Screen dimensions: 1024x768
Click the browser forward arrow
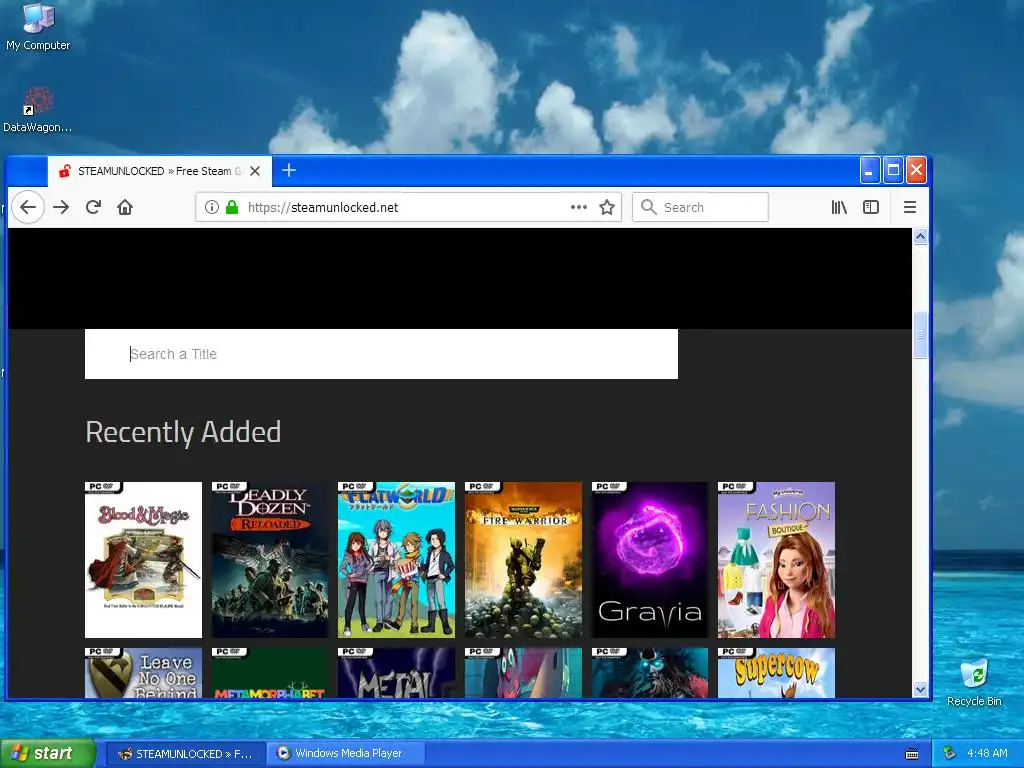point(61,208)
